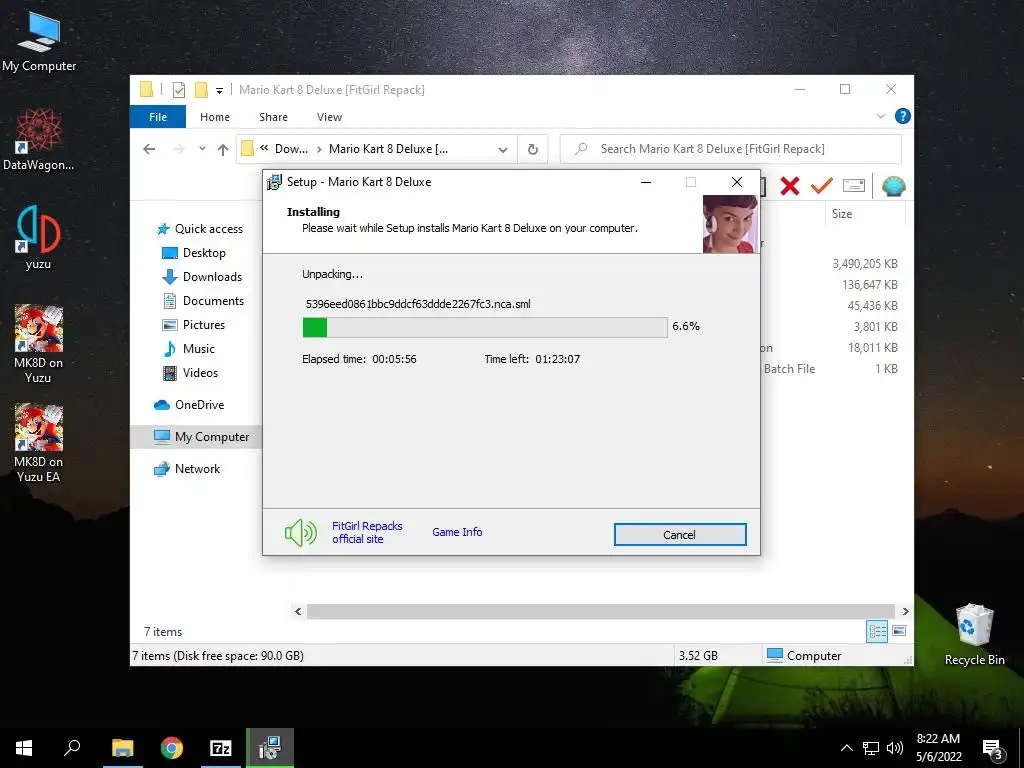Screen dimensions: 1024x768
Task: Select Videos in navigation pane
Action: click(x=190, y=373)
